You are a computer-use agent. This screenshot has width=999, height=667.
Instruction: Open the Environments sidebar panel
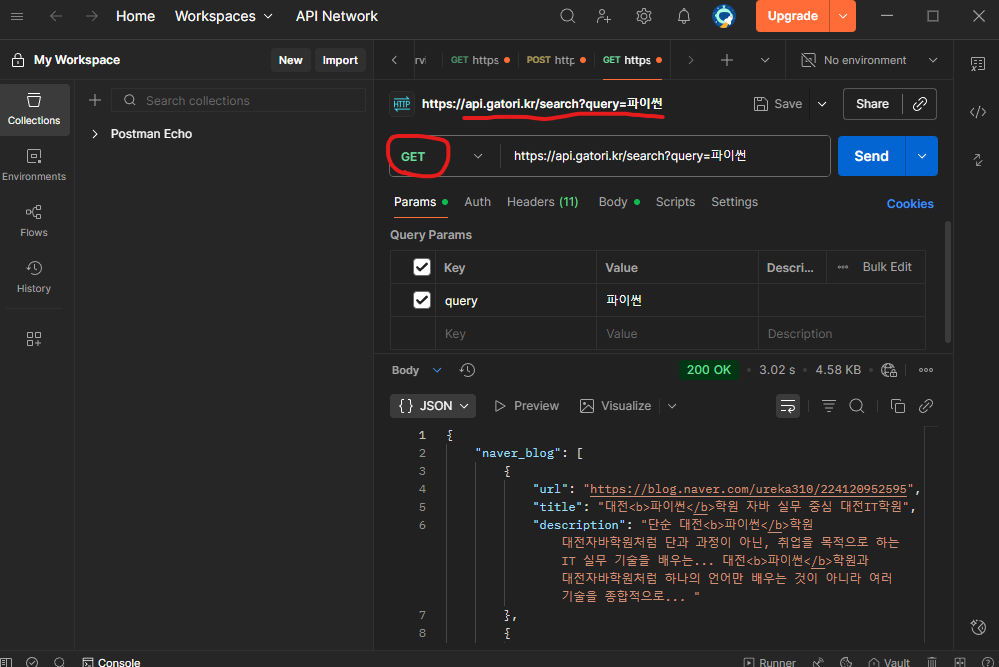[34, 165]
